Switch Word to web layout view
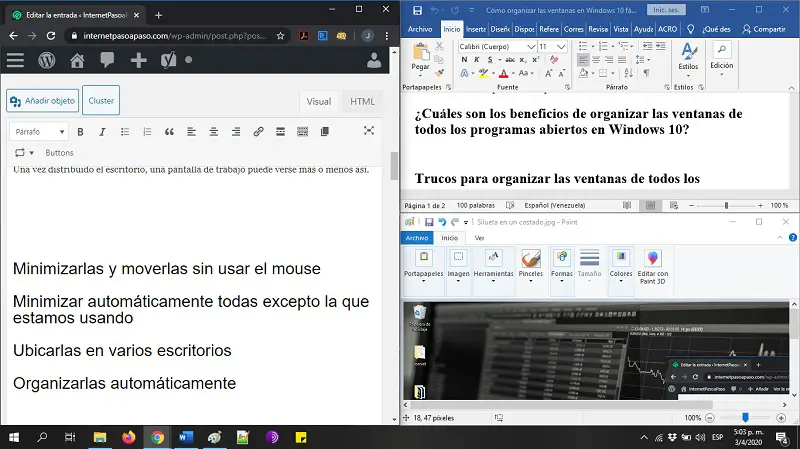800x449 pixels. 674,205
